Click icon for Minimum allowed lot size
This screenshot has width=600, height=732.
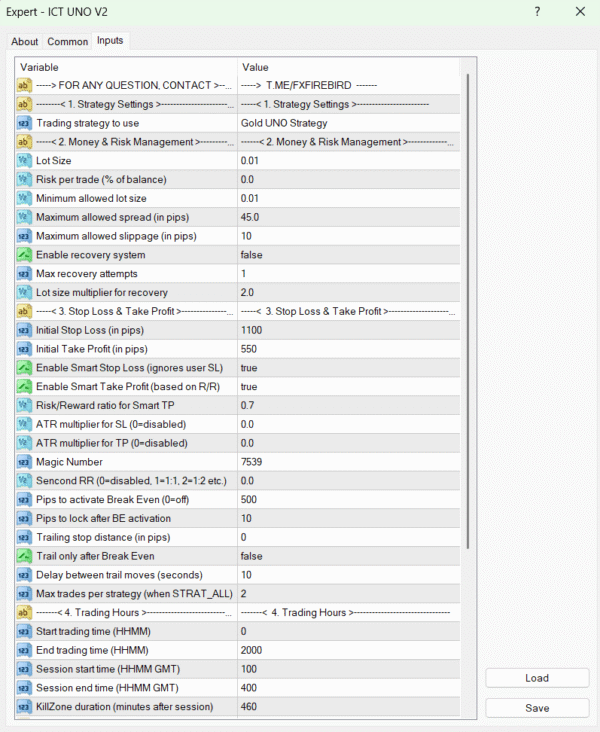pos(24,198)
